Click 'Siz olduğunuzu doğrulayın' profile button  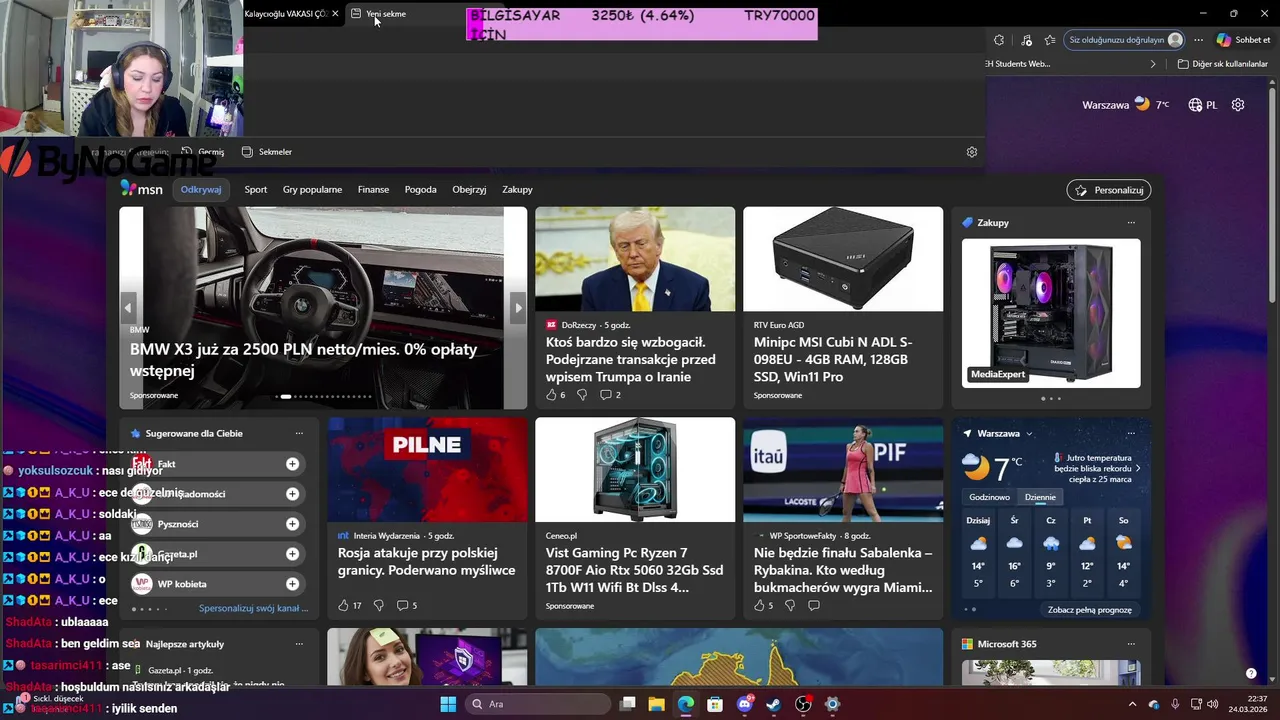1125,40
